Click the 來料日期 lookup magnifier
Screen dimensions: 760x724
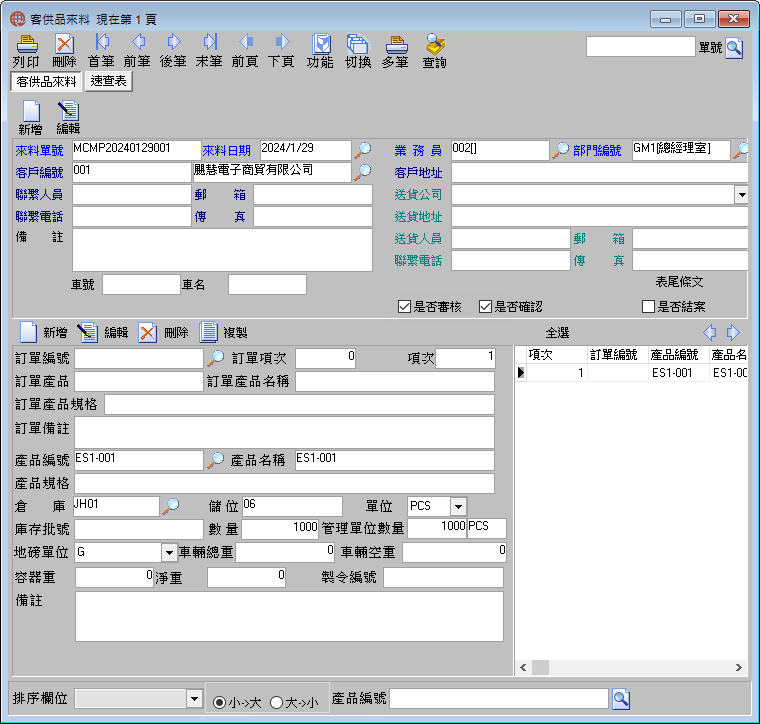coord(363,150)
